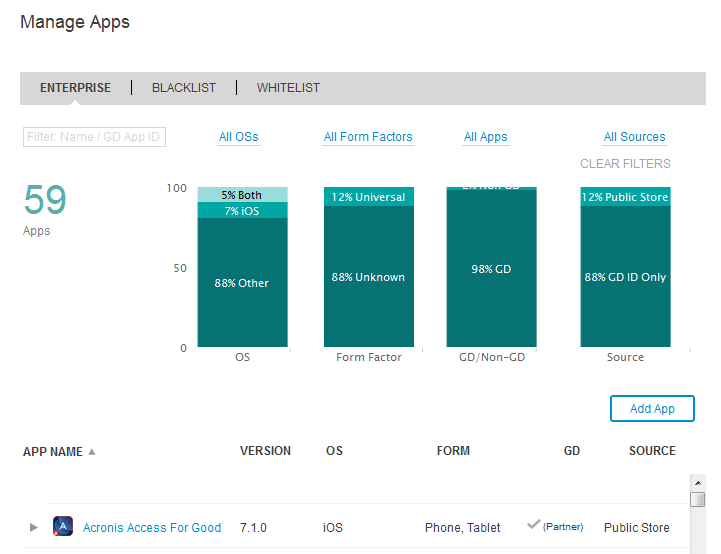Click the Filter Name / GD App ID field
This screenshot has width=721, height=554.
coord(94,137)
